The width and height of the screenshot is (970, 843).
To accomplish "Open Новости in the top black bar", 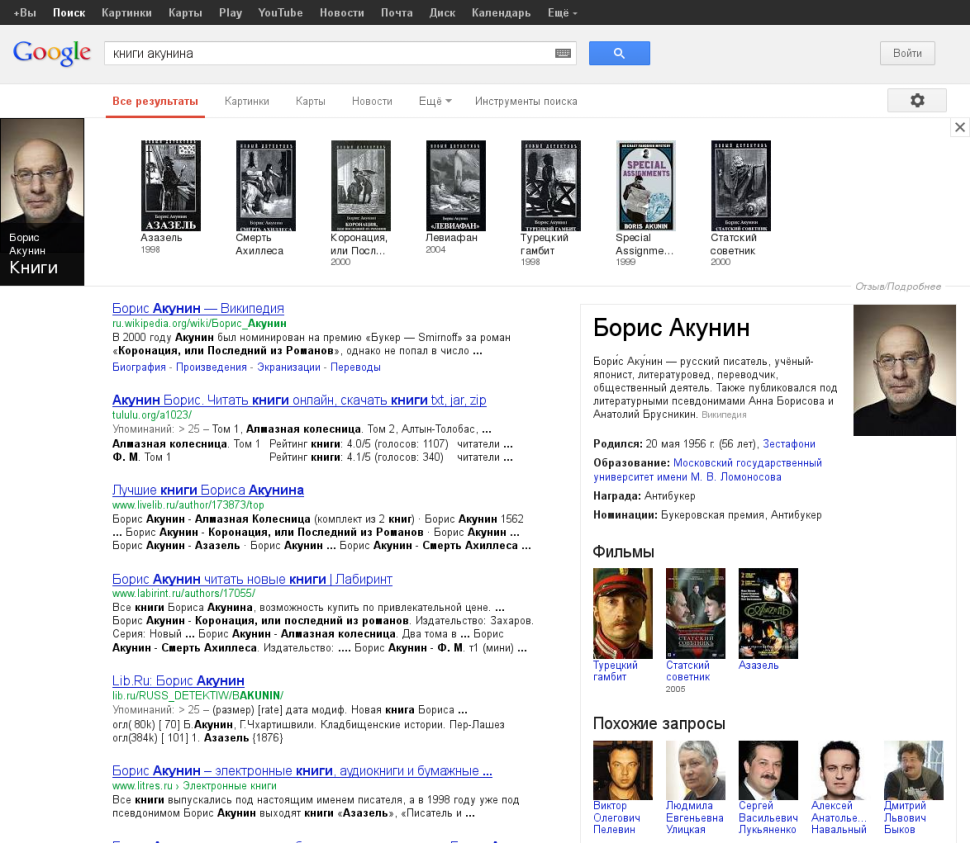I will click(x=341, y=12).
